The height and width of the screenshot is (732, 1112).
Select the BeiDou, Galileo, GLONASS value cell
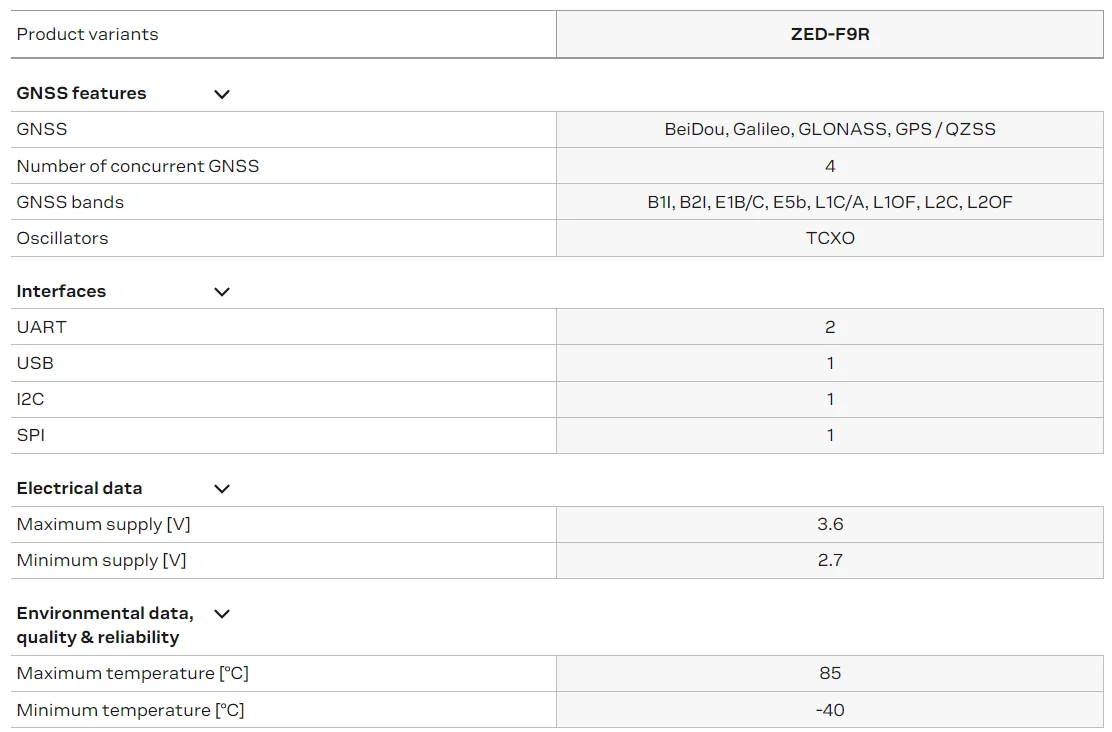830,130
